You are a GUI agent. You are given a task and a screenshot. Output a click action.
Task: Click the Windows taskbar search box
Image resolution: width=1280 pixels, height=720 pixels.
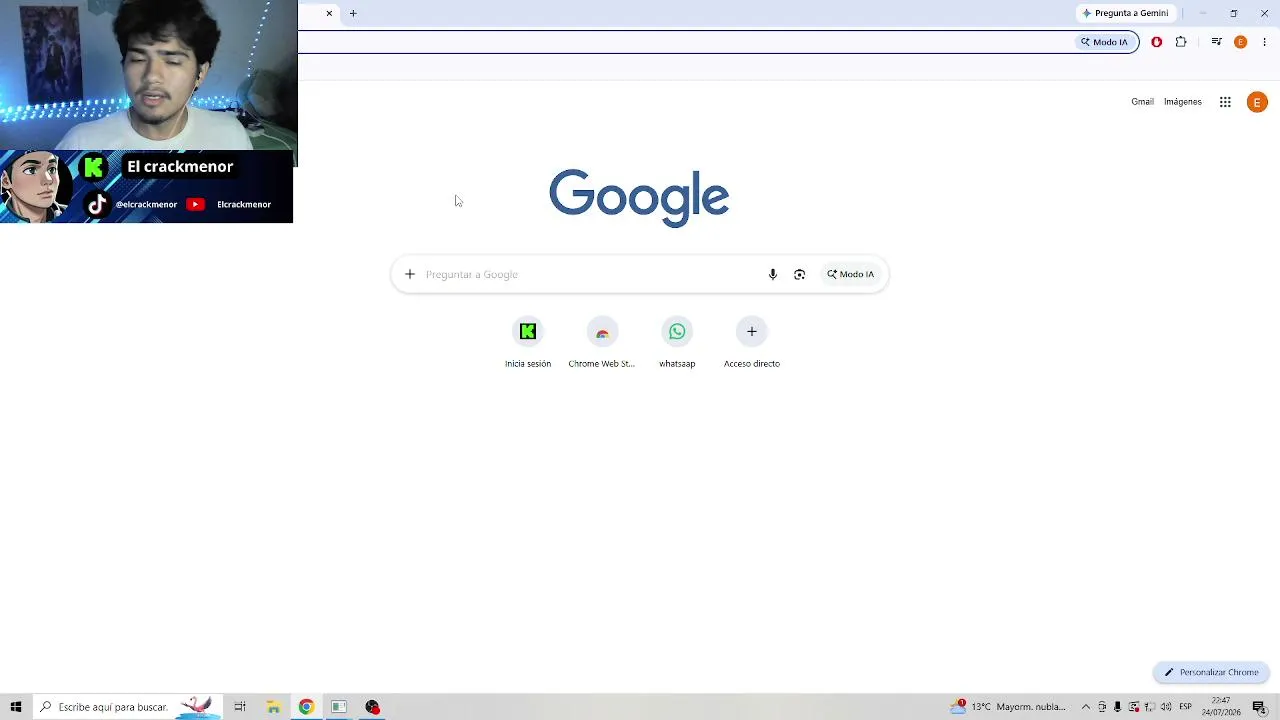127,707
